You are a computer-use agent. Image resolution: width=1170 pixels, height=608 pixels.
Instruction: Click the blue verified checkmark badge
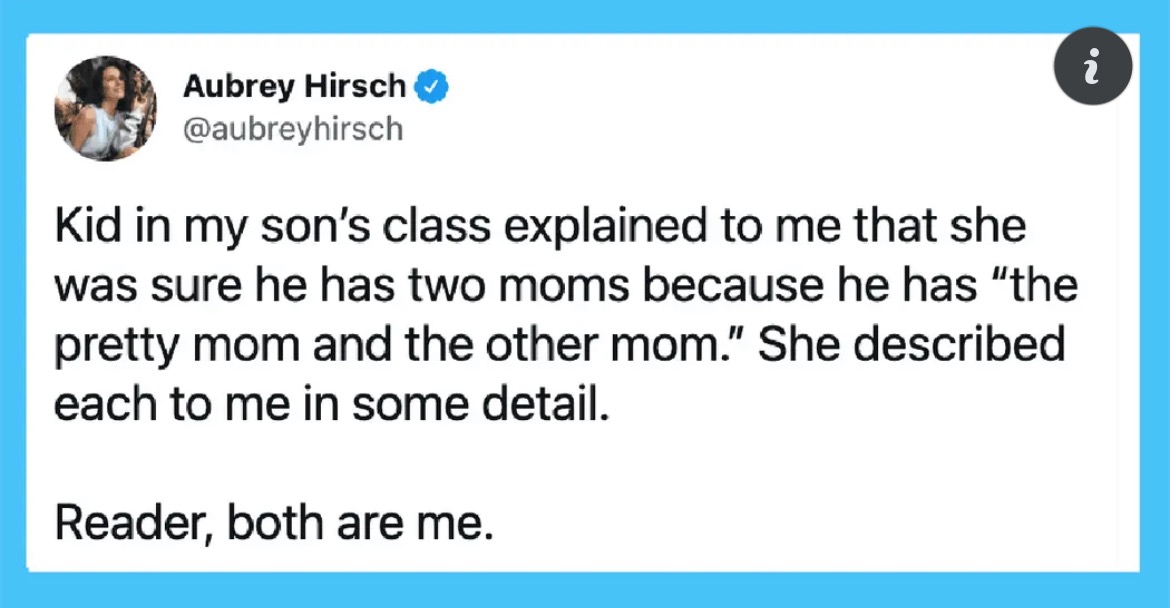click(431, 87)
